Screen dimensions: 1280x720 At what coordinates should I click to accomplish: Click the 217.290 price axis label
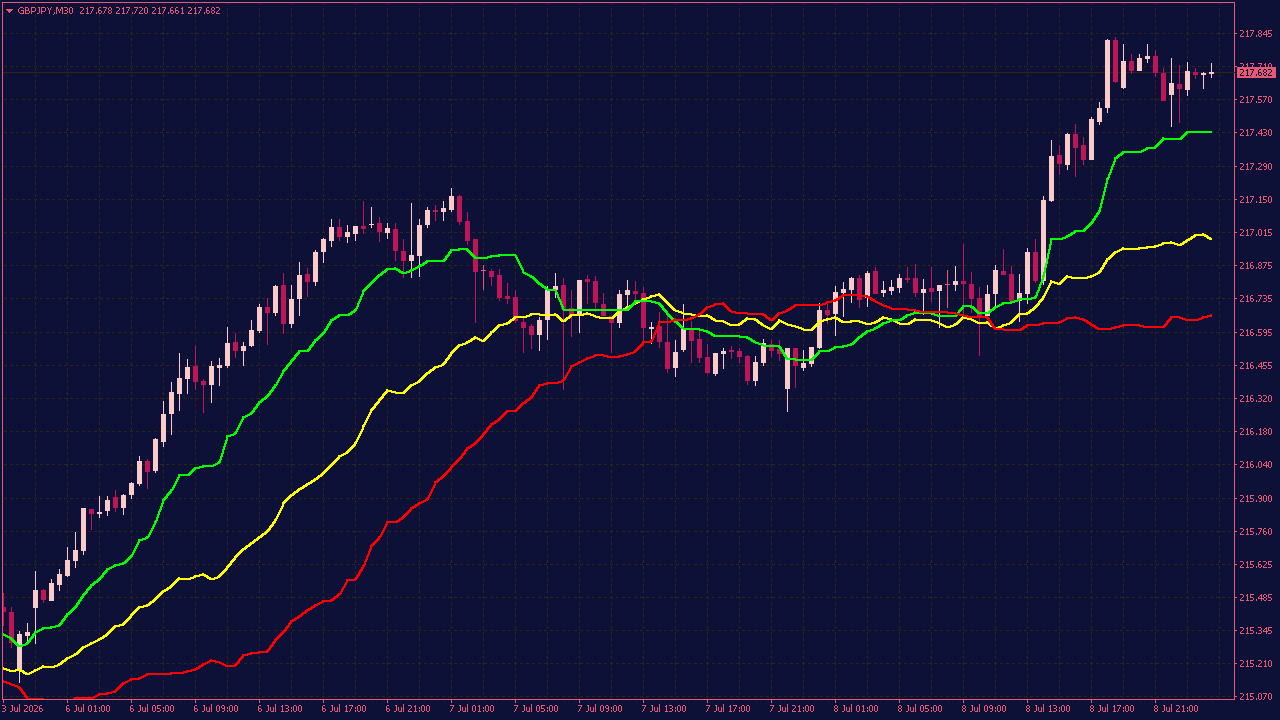coord(1255,166)
